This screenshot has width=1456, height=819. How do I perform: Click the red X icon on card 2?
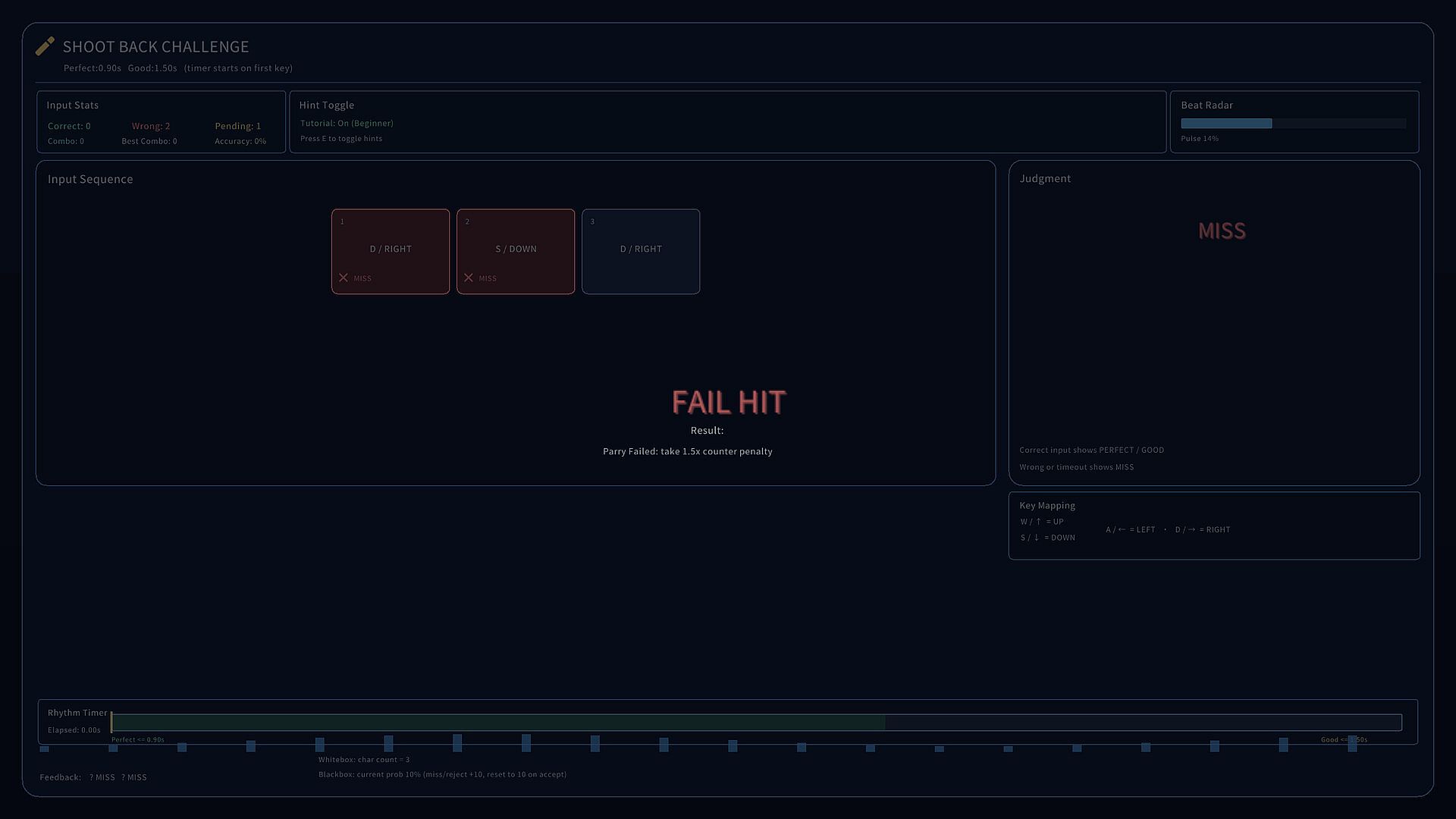[469, 278]
